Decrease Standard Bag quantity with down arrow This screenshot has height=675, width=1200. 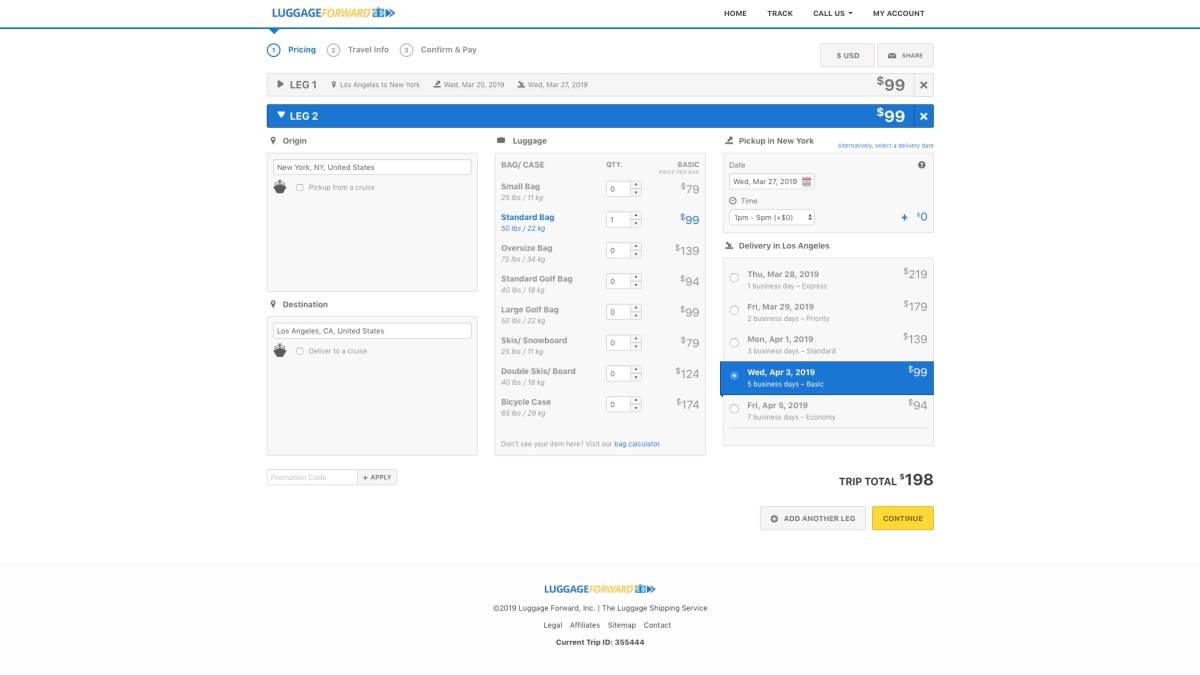[636, 223]
